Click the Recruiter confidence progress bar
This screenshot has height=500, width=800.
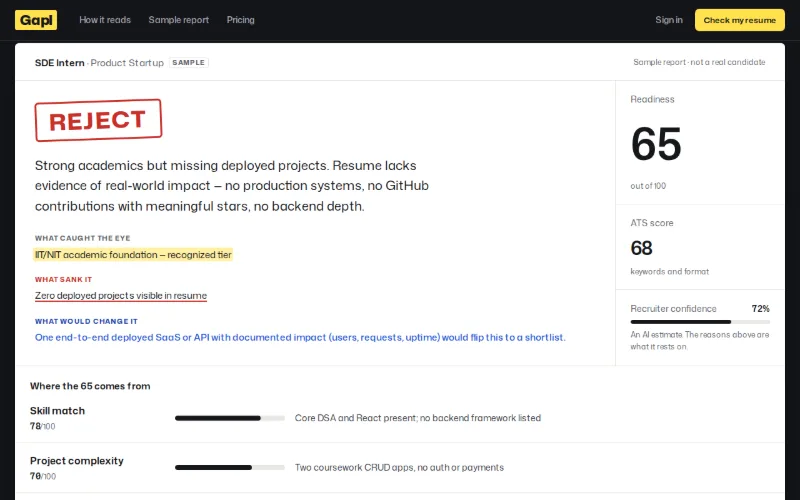coord(700,322)
